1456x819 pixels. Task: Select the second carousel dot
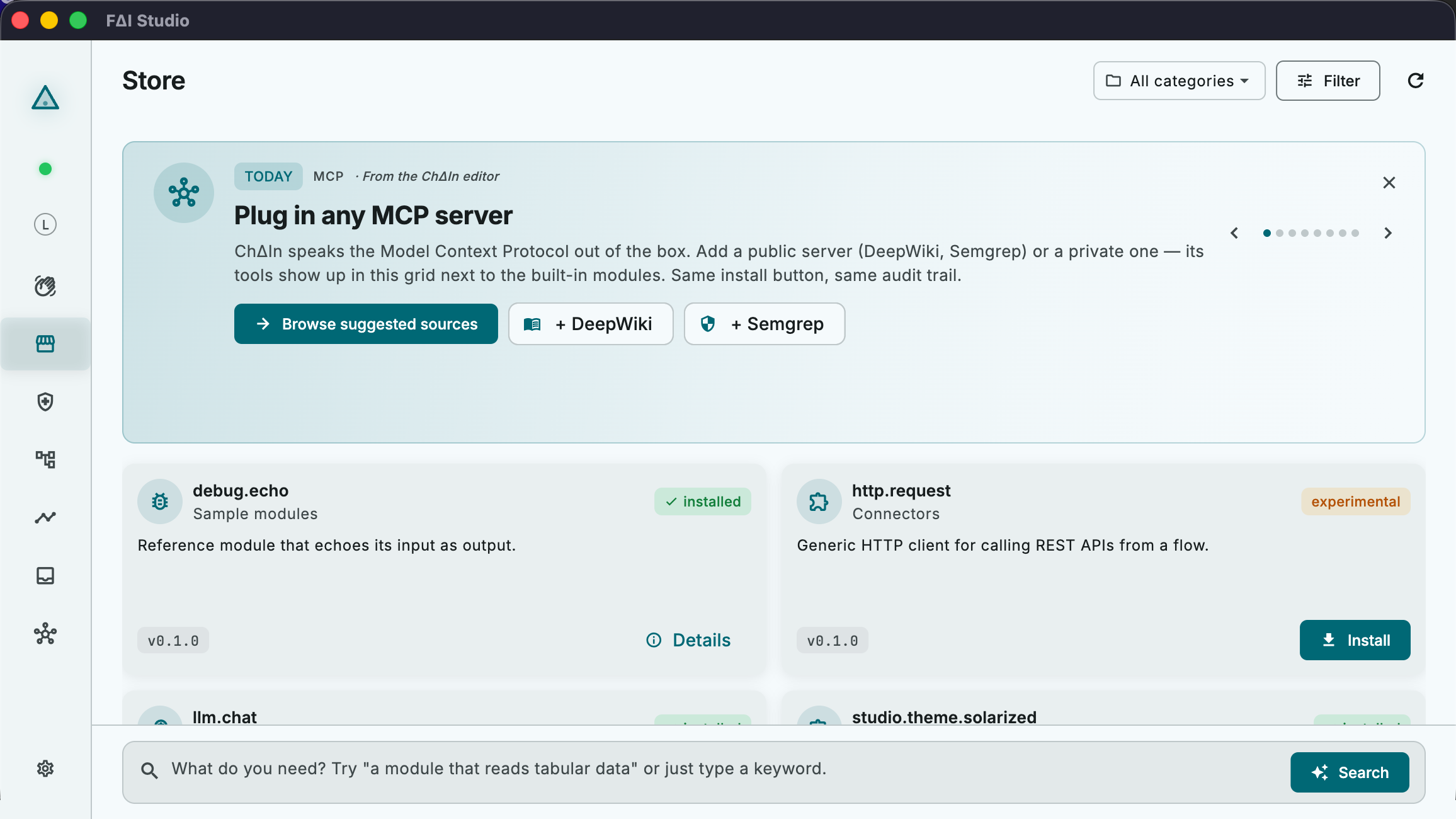click(1280, 233)
